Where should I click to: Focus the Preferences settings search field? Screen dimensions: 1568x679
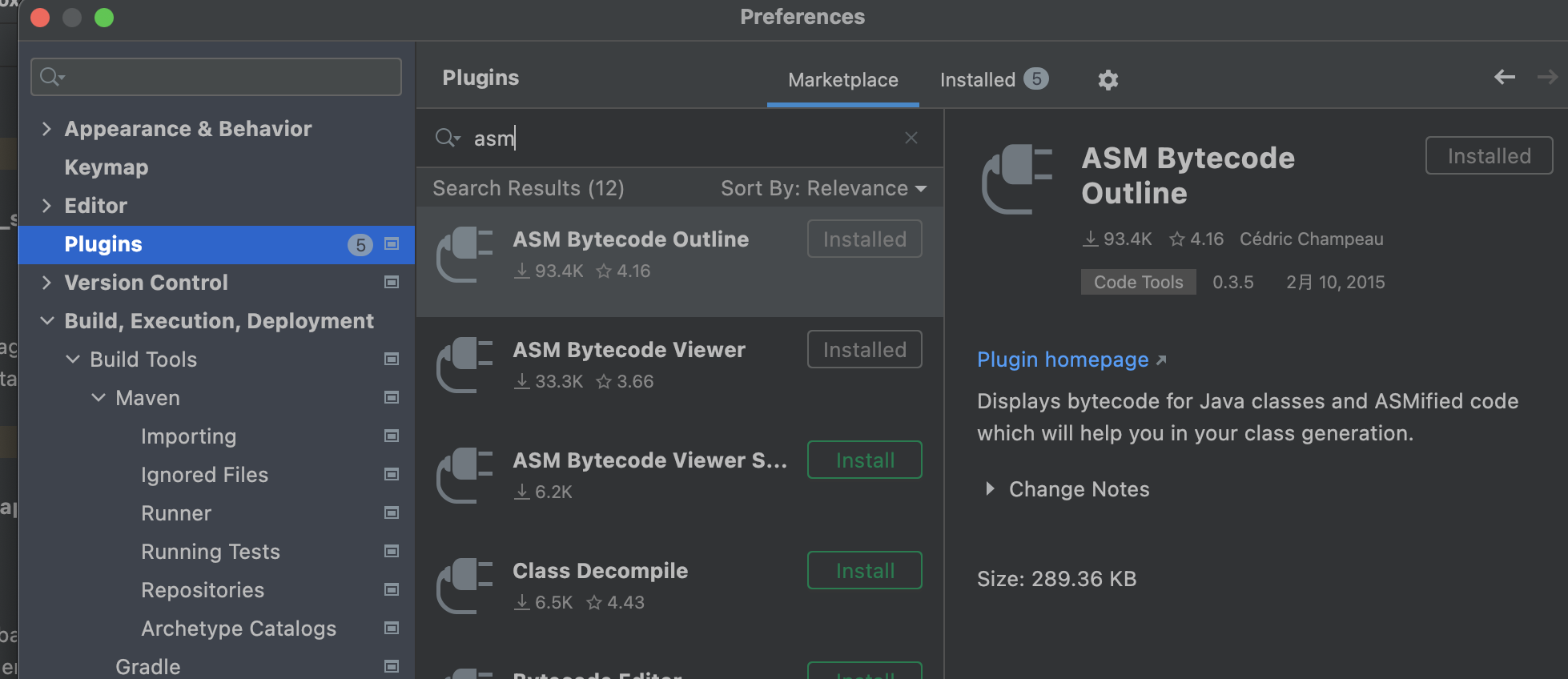(216, 77)
